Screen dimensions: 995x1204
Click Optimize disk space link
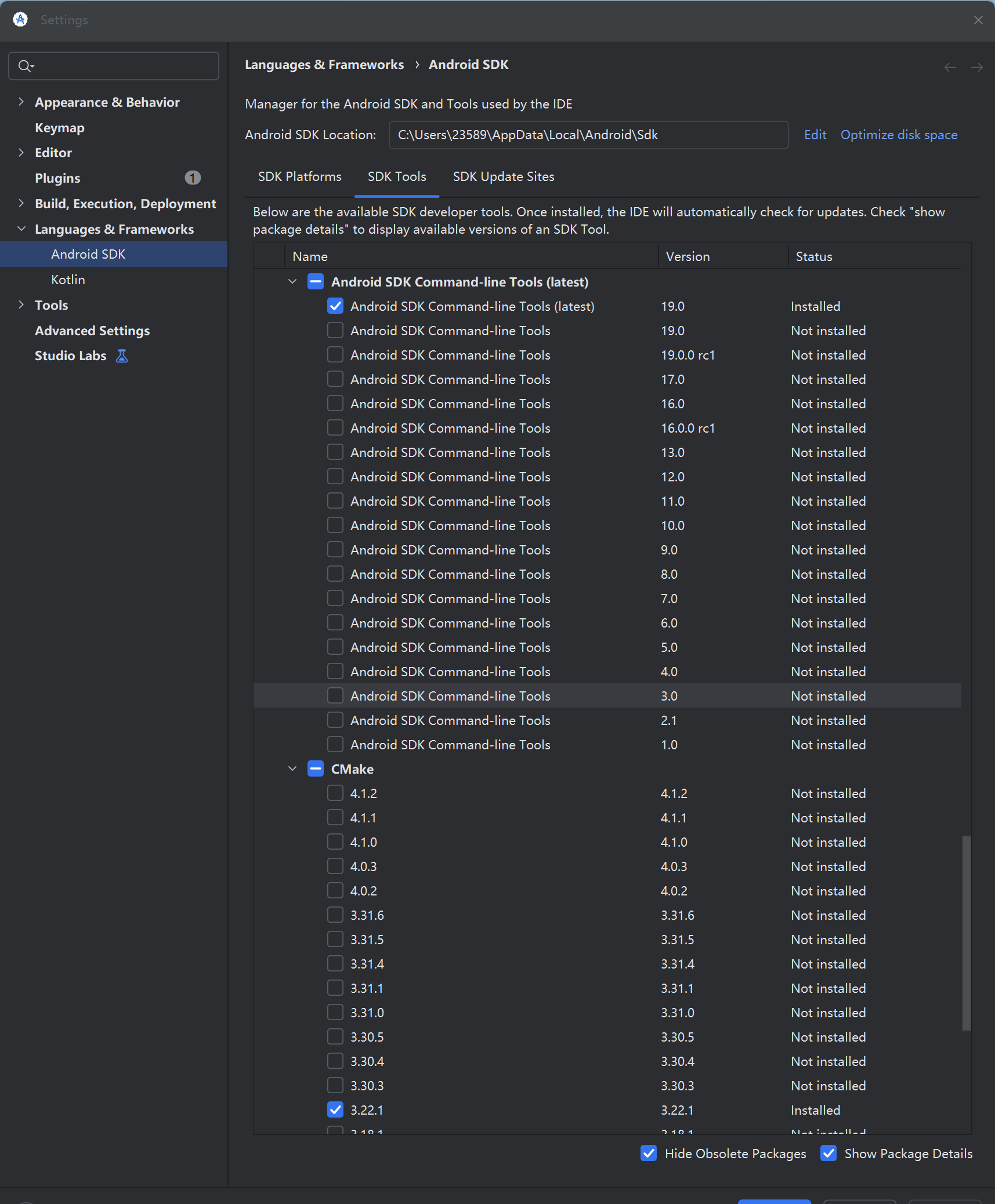(899, 135)
